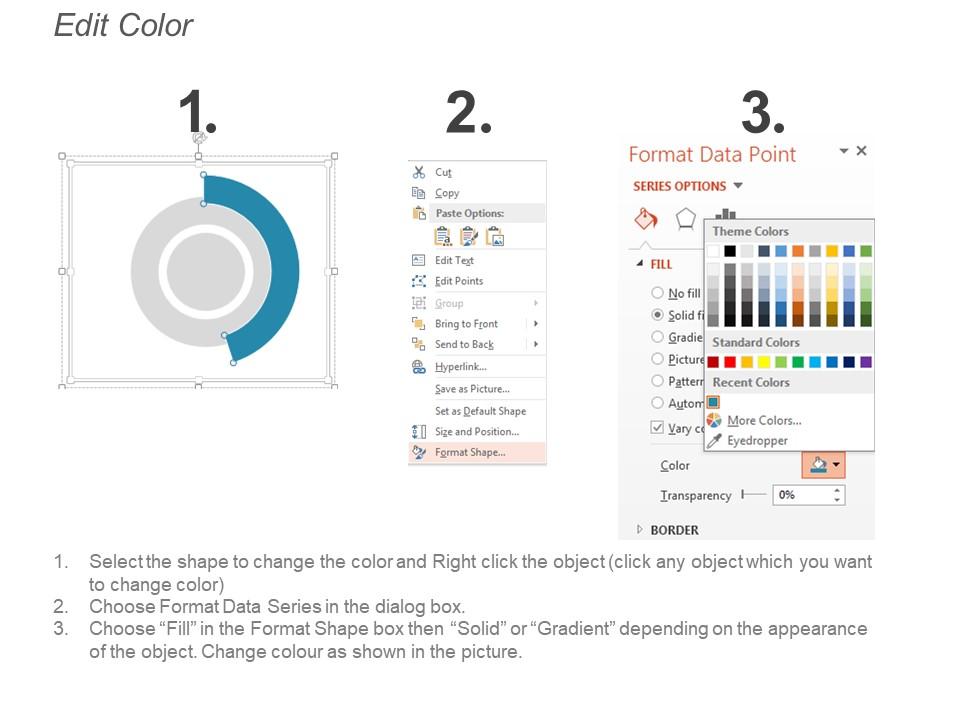Pick the red standard color swatch
The height and width of the screenshot is (720, 960).
(x=730, y=362)
